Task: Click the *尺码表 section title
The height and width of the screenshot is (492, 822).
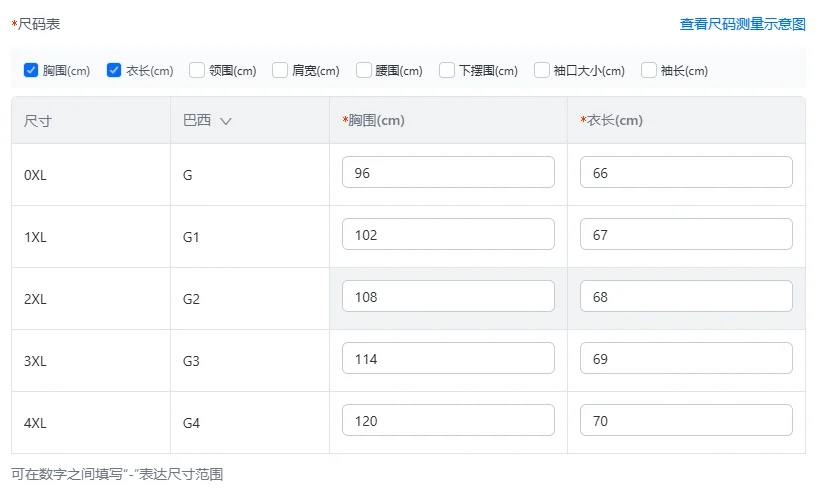Action: click(36, 24)
